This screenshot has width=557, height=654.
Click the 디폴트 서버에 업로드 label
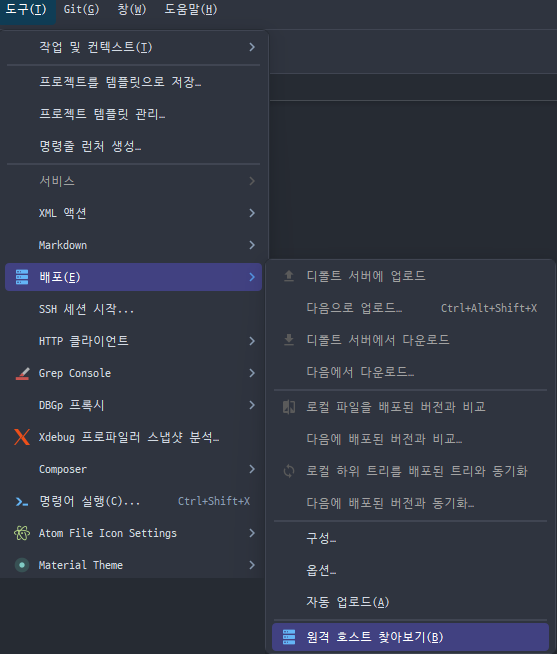[x=366, y=276]
